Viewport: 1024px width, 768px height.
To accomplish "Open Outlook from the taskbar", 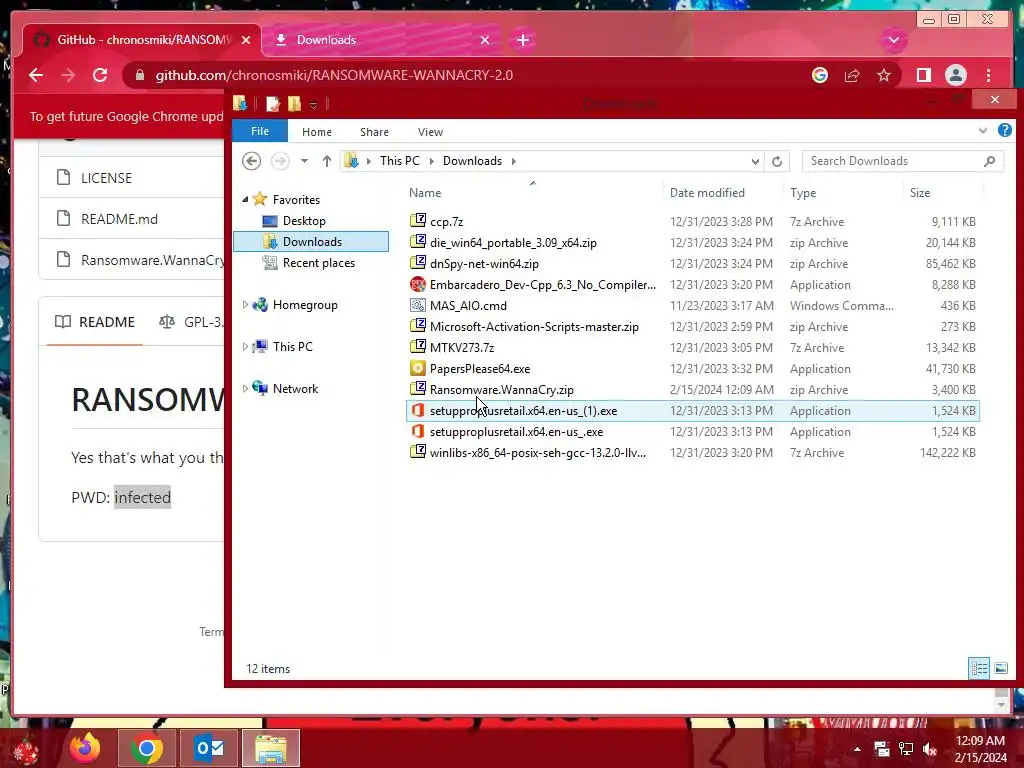I will 209,748.
